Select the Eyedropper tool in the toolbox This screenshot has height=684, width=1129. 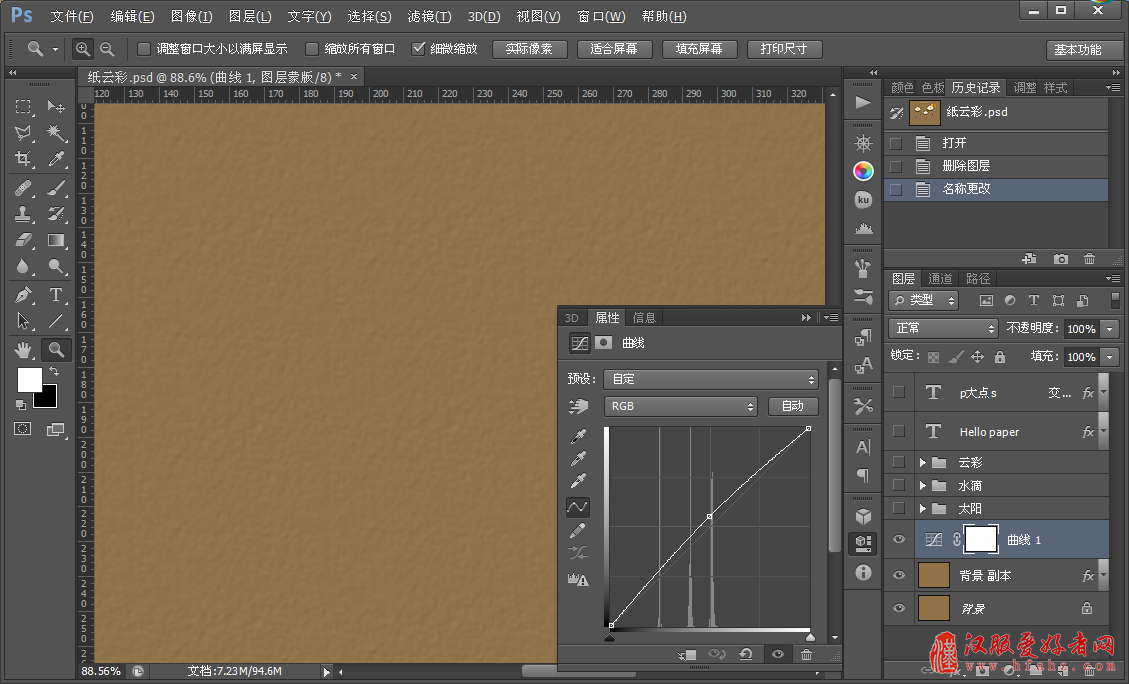(55, 159)
